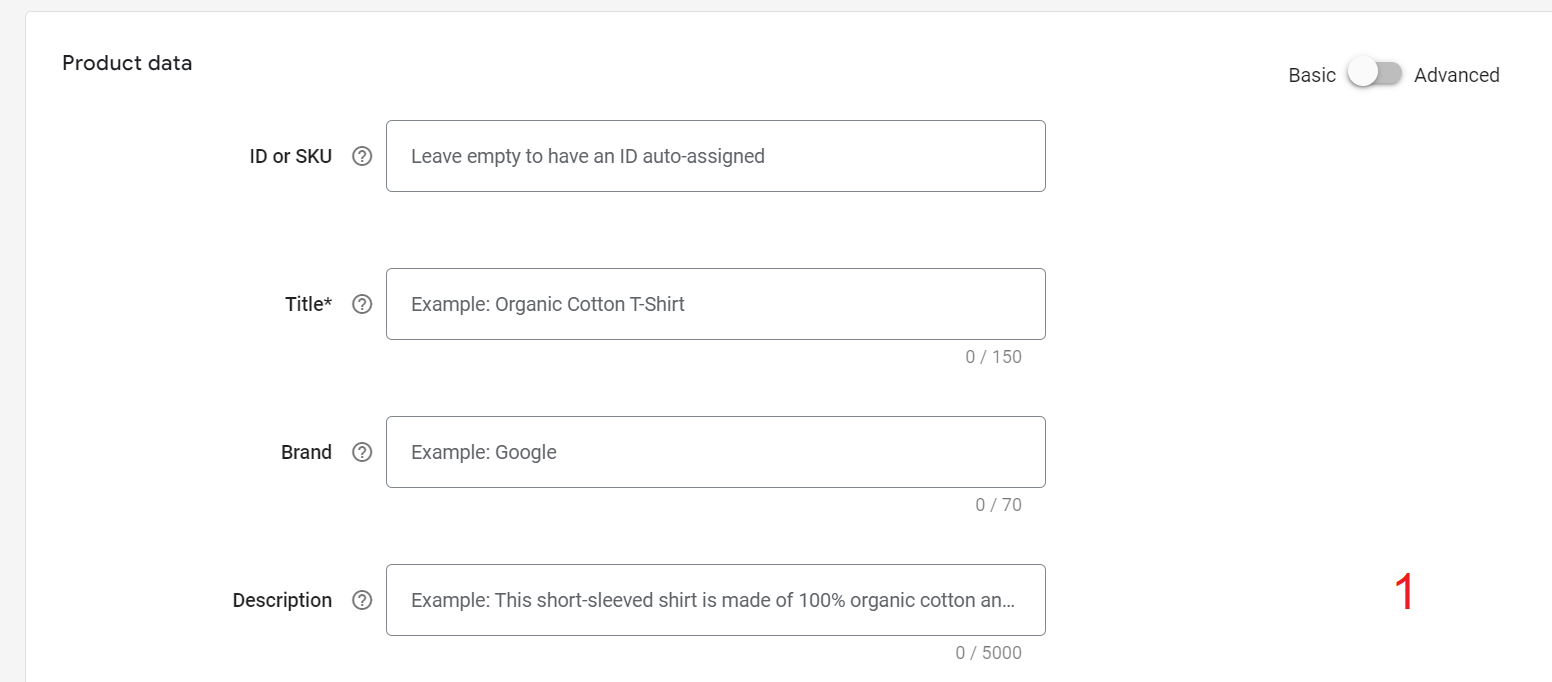Click the "Title*" field label
The image size is (1552, 682).
click(308, 304)
